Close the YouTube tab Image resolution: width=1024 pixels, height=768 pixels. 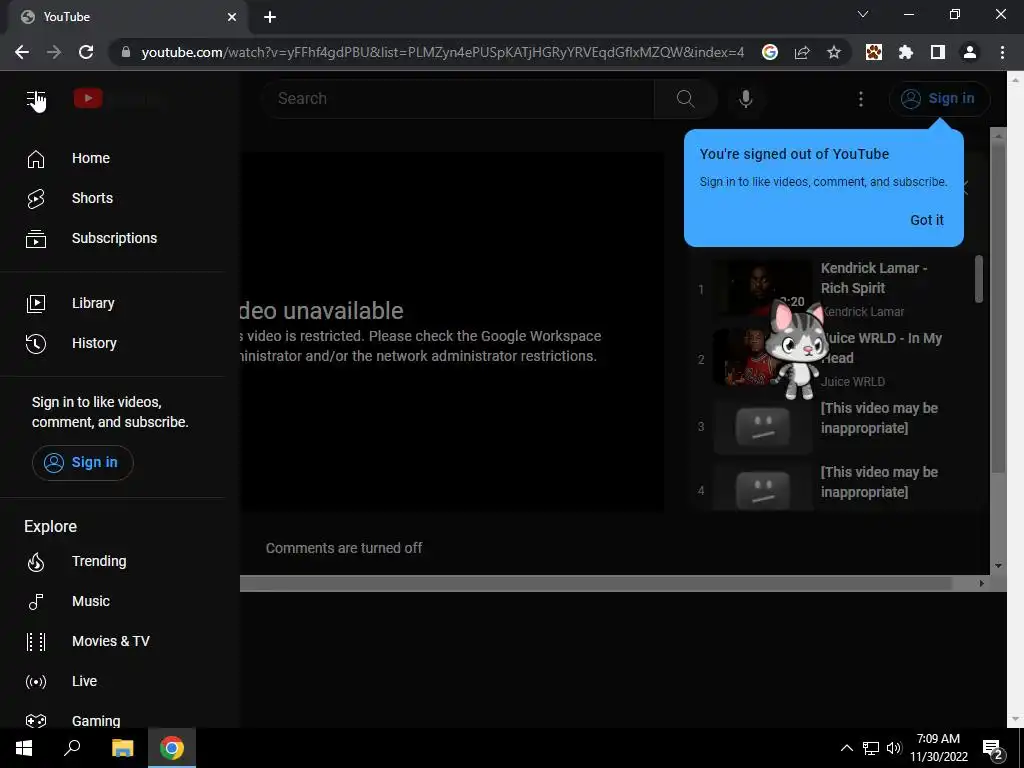232,17
